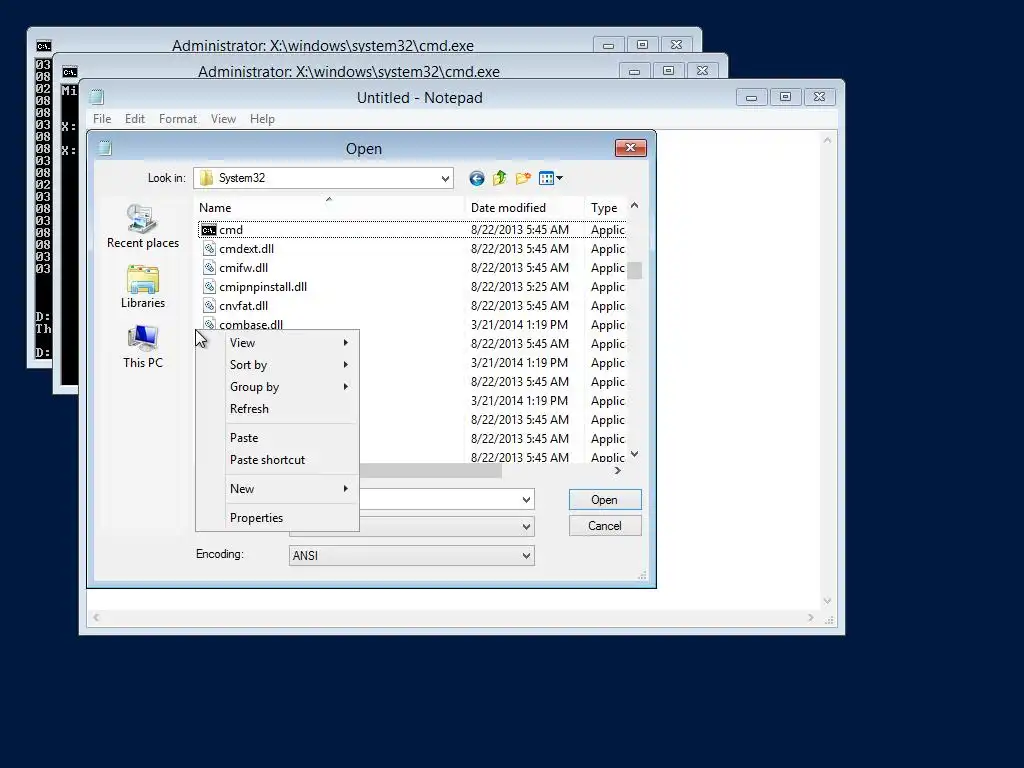Sort files by Date modified column header
The height and width of the screenshot is (768, 1024).
(523, 208)
